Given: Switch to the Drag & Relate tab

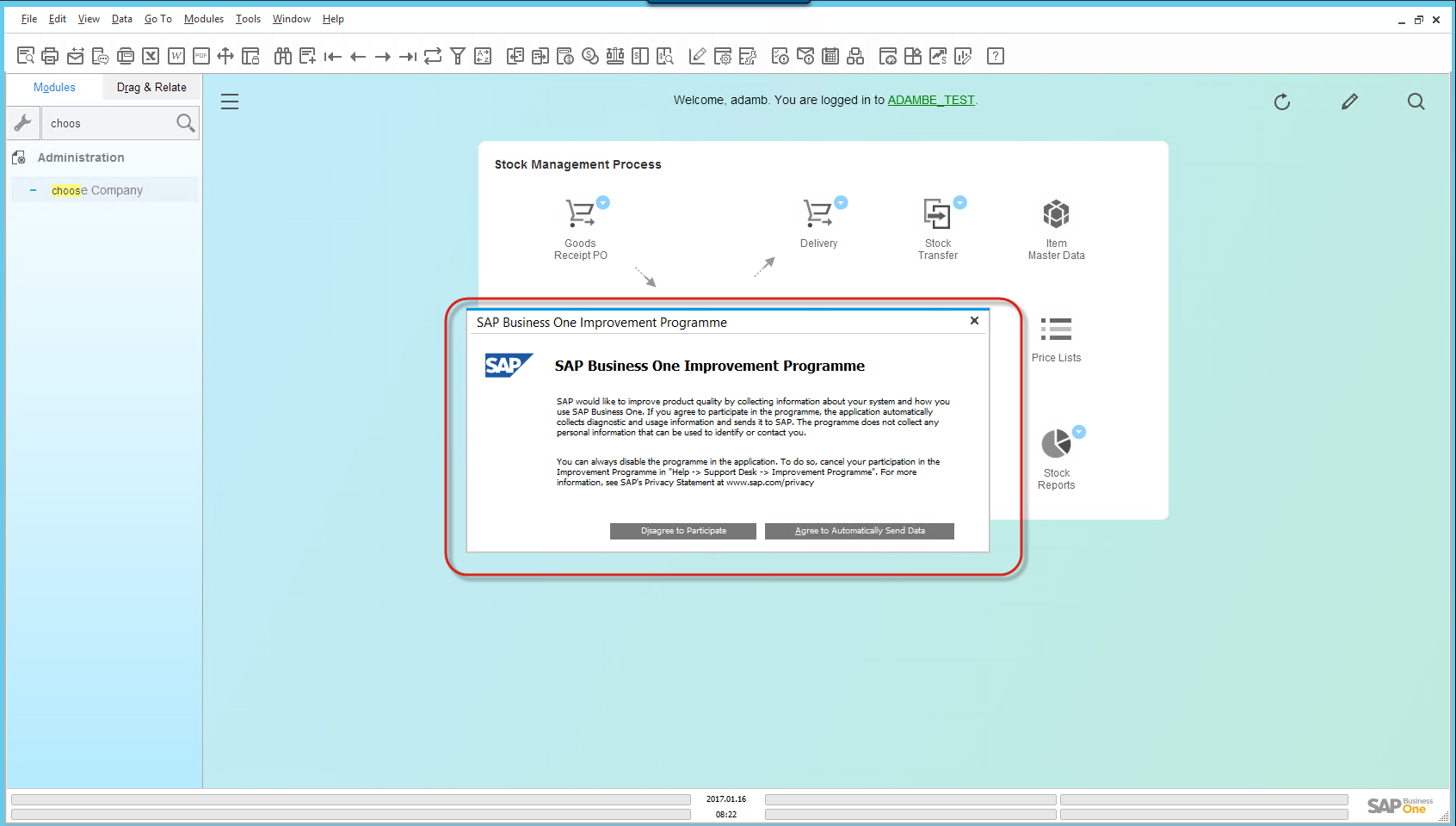Looking at the screenshot, I should 151,87.
